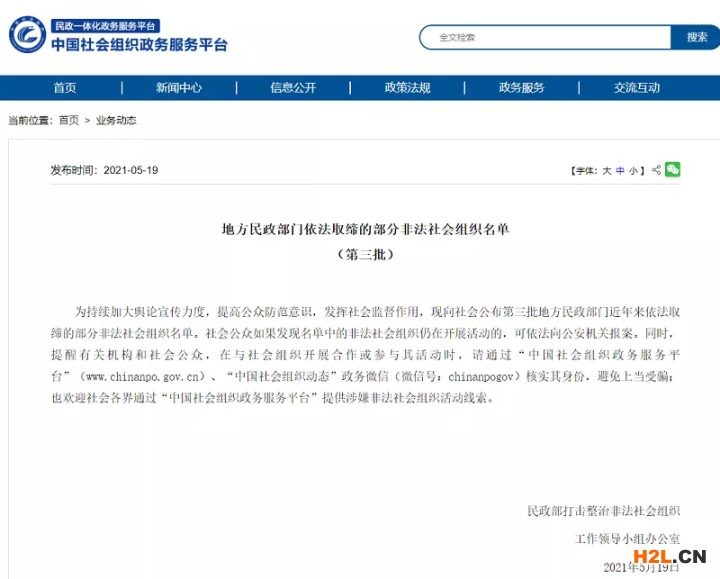Set font size to 中 (medium)

pos(620,171)
